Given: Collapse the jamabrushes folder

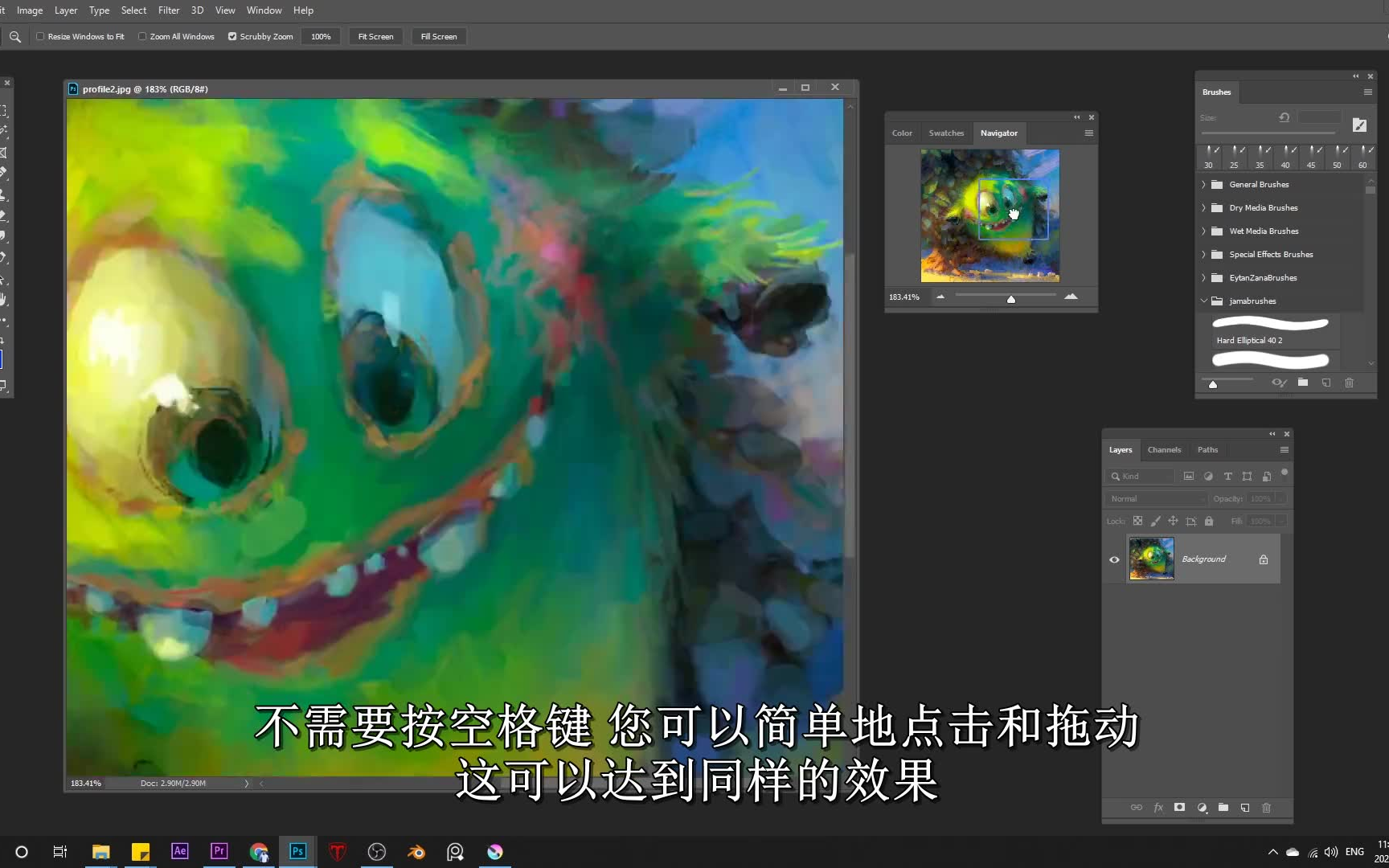Looking at the screenshot, I should 1203,301.
